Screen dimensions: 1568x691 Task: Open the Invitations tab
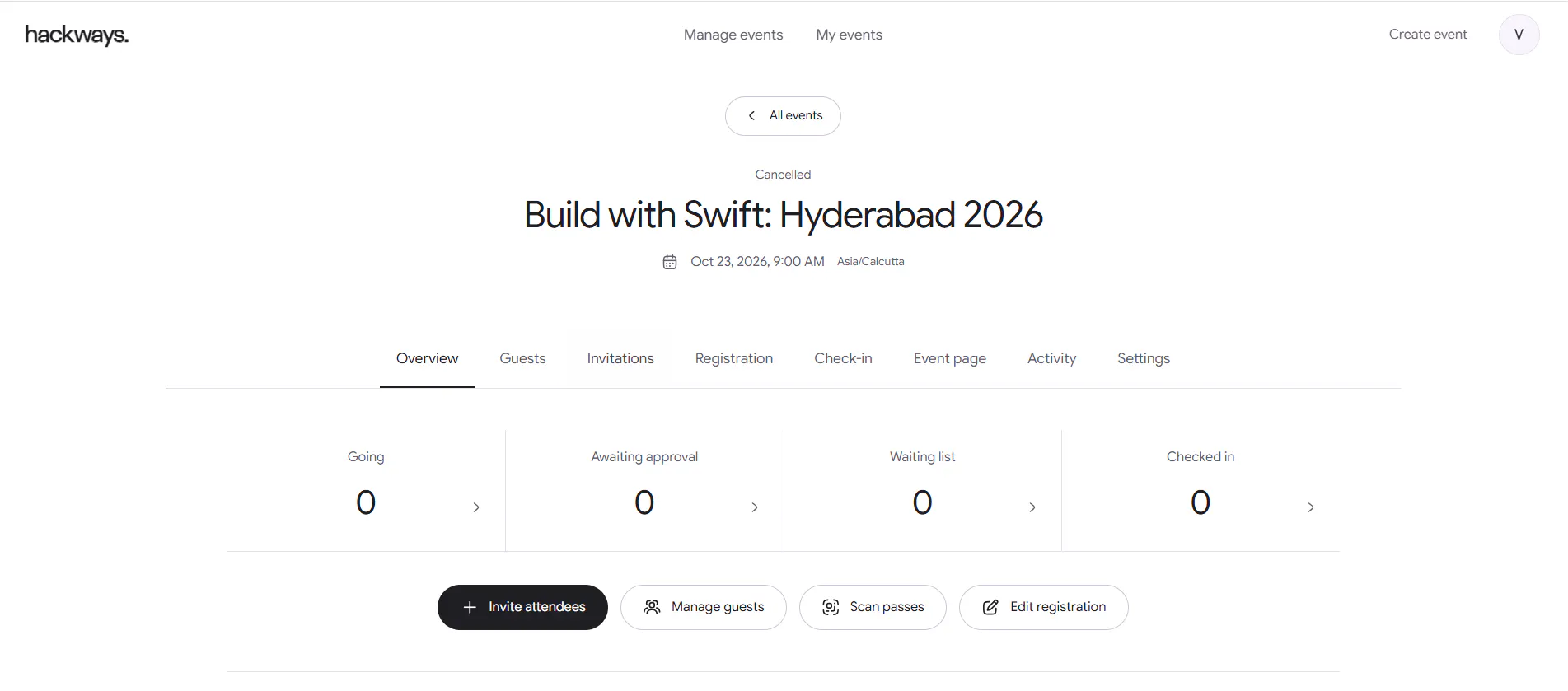[620, 358]
